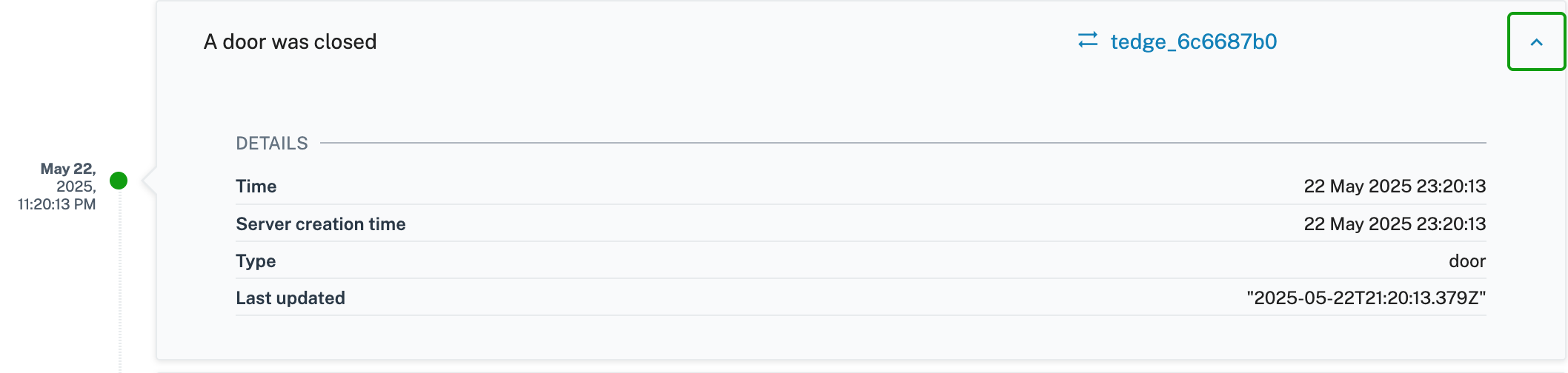This screenshot has height=373, width=1568.
Task: Click the device swap arrows icon
Action: 1087,40
